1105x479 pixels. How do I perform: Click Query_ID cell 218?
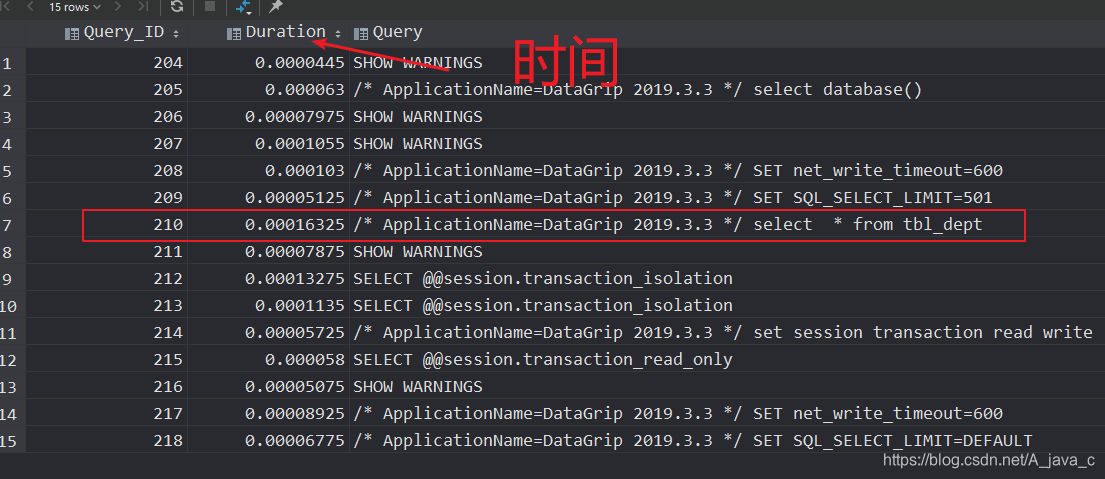tap(168, 441)
